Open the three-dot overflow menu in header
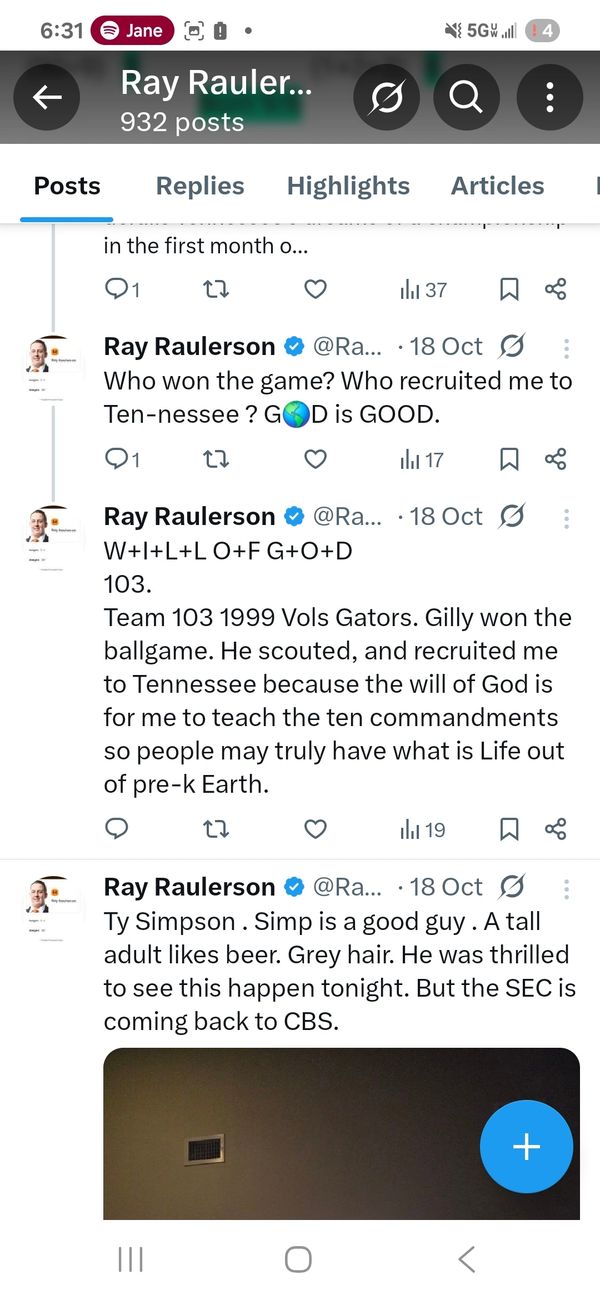The height and width of the screenshot is (1300, 600). tap(549, 97)
